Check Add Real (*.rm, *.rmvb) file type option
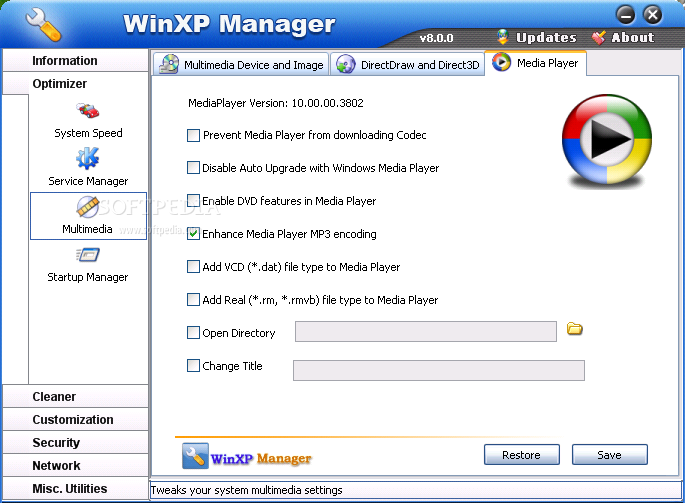The height and width of the screenshot is (503, 685). point(193,300)
